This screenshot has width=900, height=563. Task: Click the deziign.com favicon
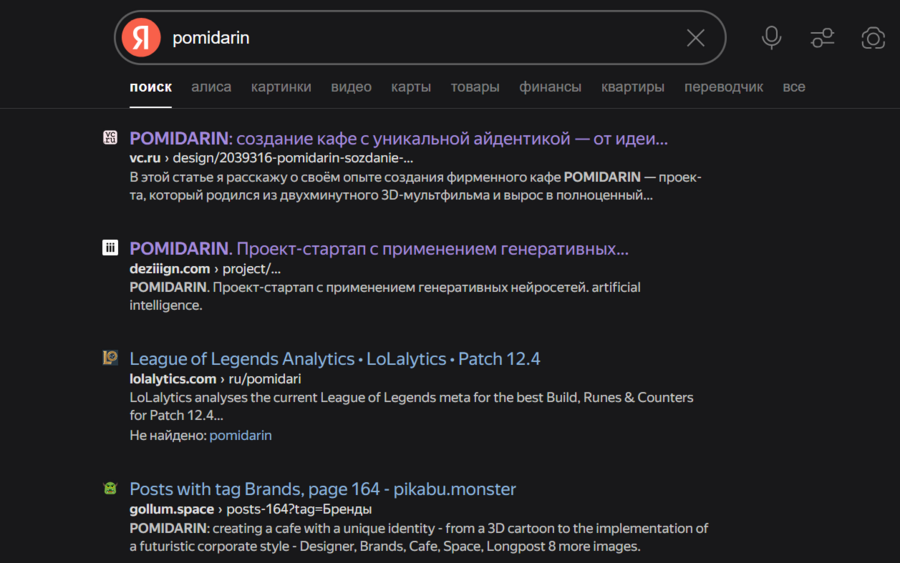[x=110, y=248]
